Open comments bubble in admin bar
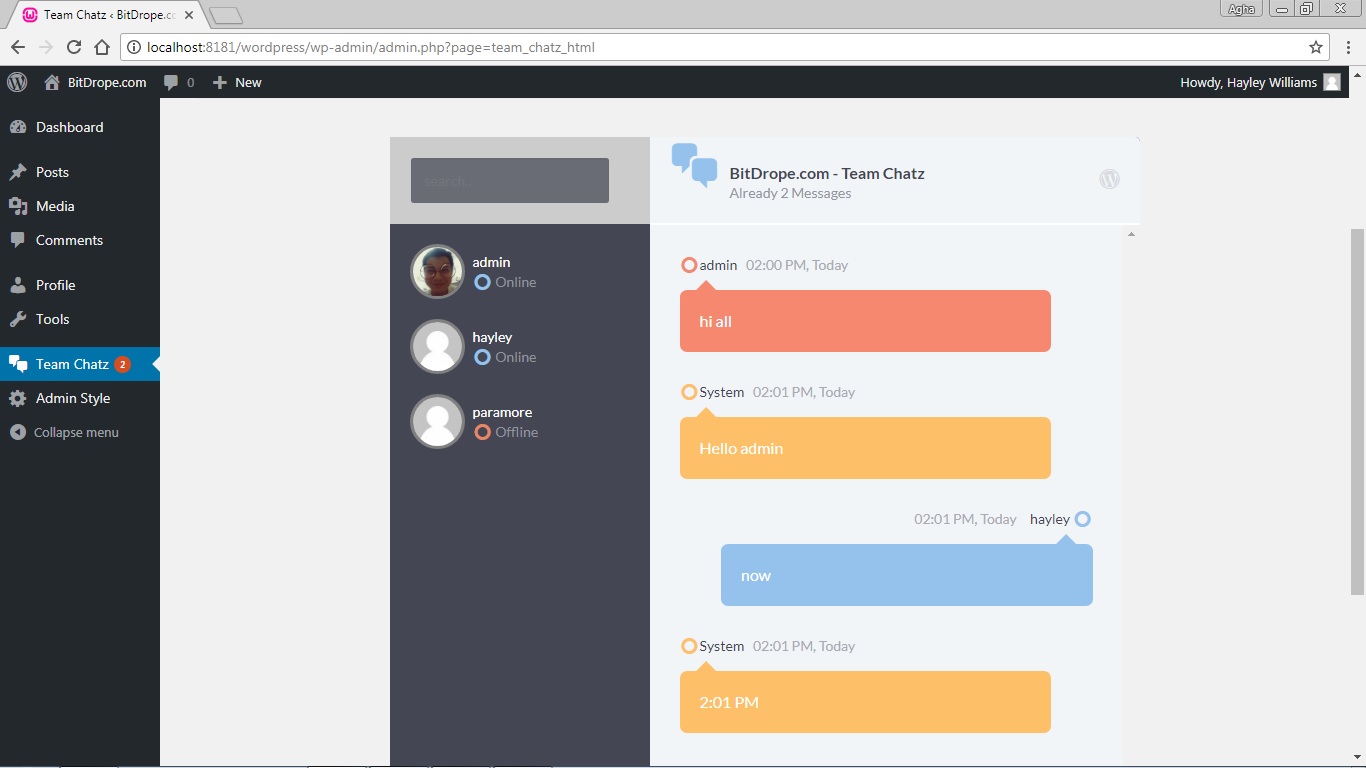 pyautogui.click(x=172, y=83)
